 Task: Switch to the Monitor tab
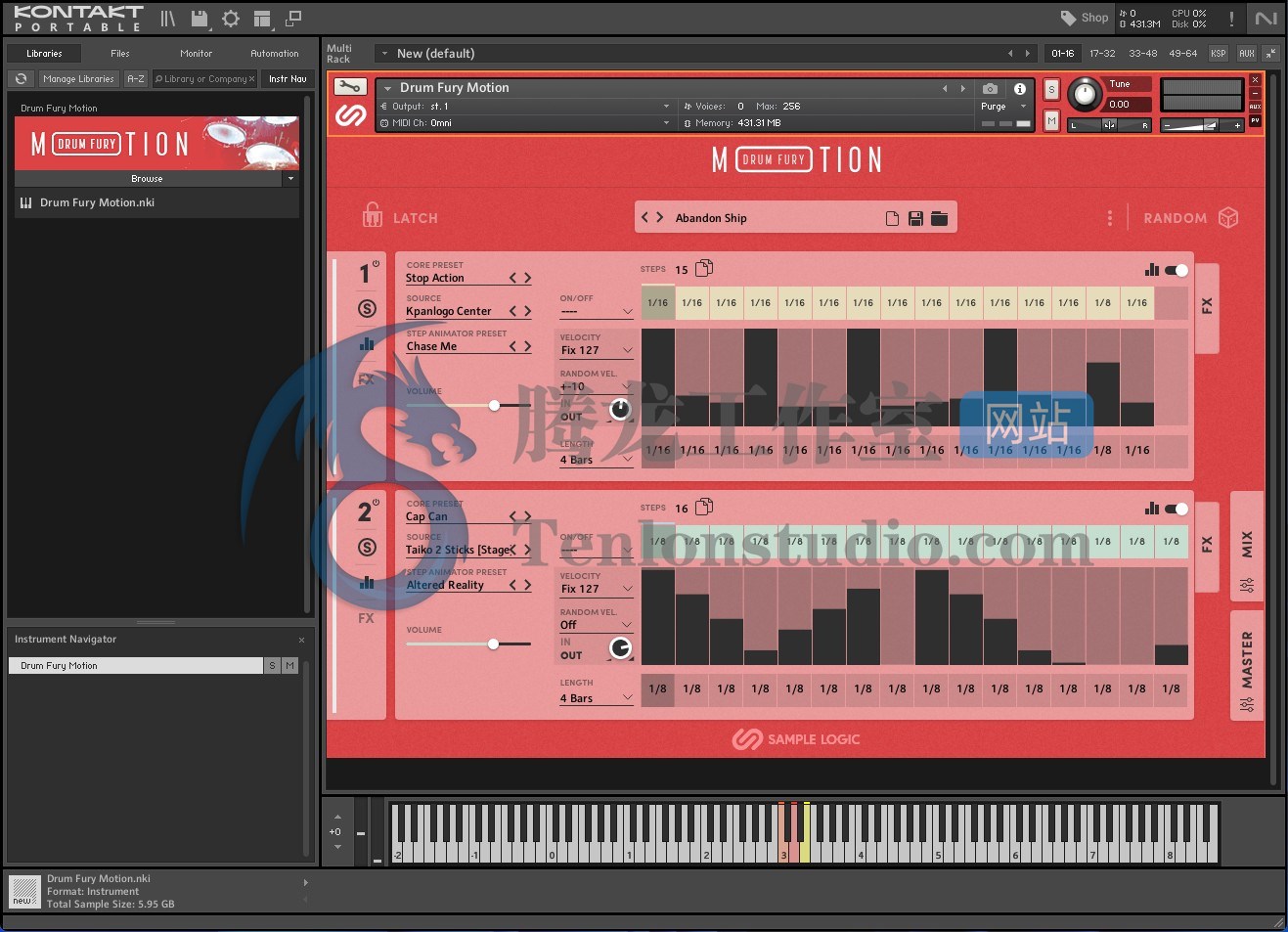click(x=196, y=54)
